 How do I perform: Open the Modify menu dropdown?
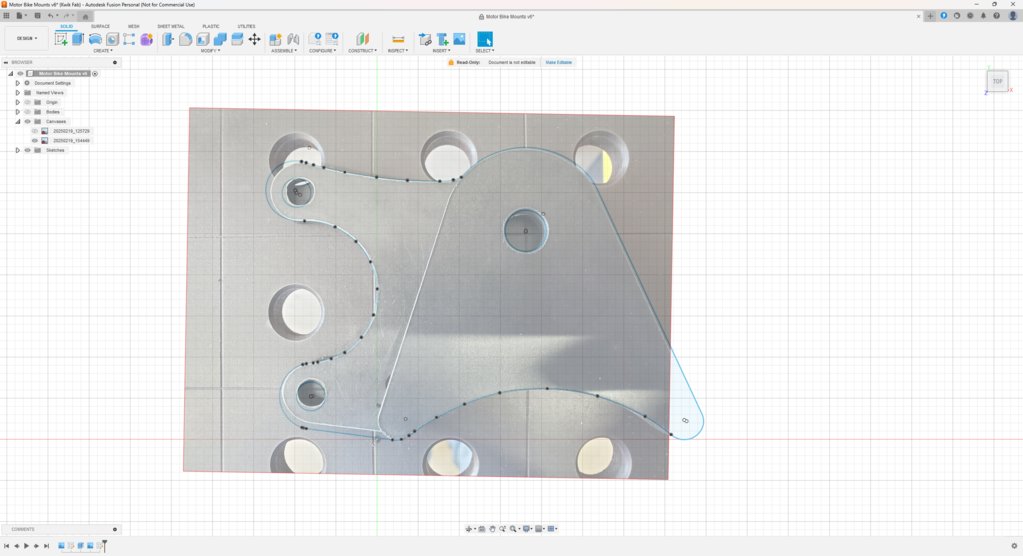point(210,51)
